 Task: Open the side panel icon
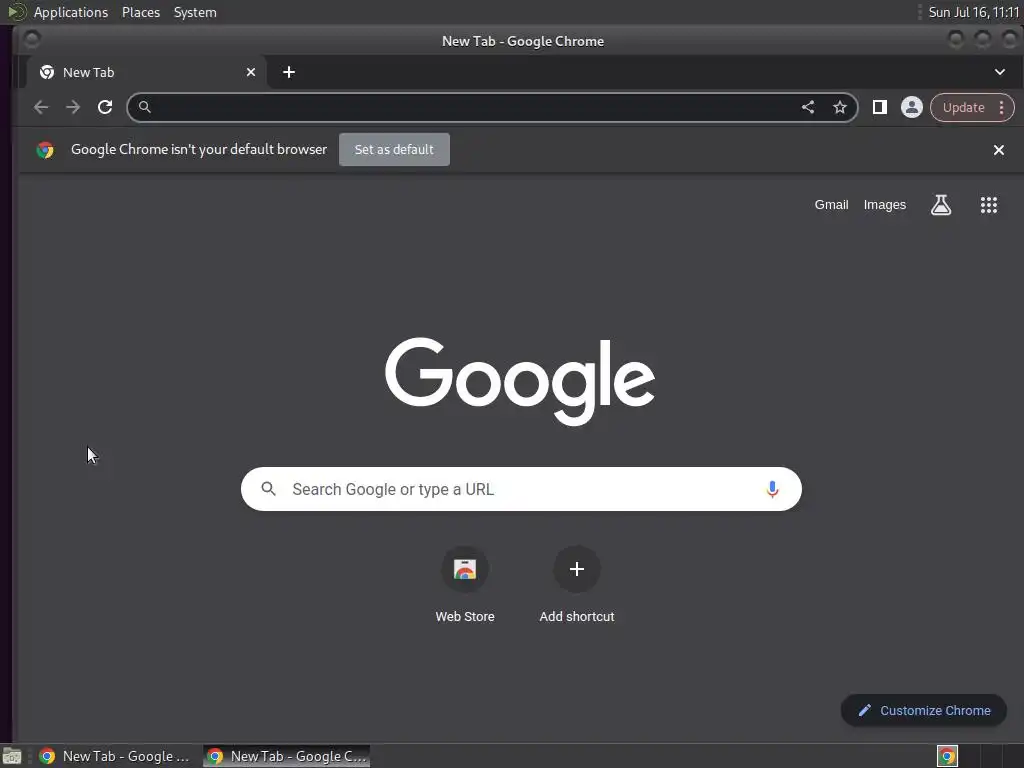coord(880,107)
